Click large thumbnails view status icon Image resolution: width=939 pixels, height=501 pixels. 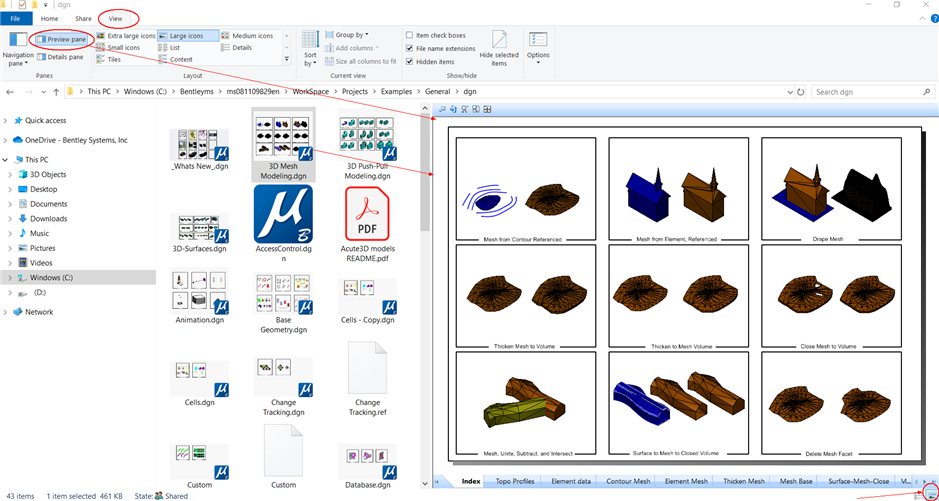pyautogui.click(x=930, y=496)
